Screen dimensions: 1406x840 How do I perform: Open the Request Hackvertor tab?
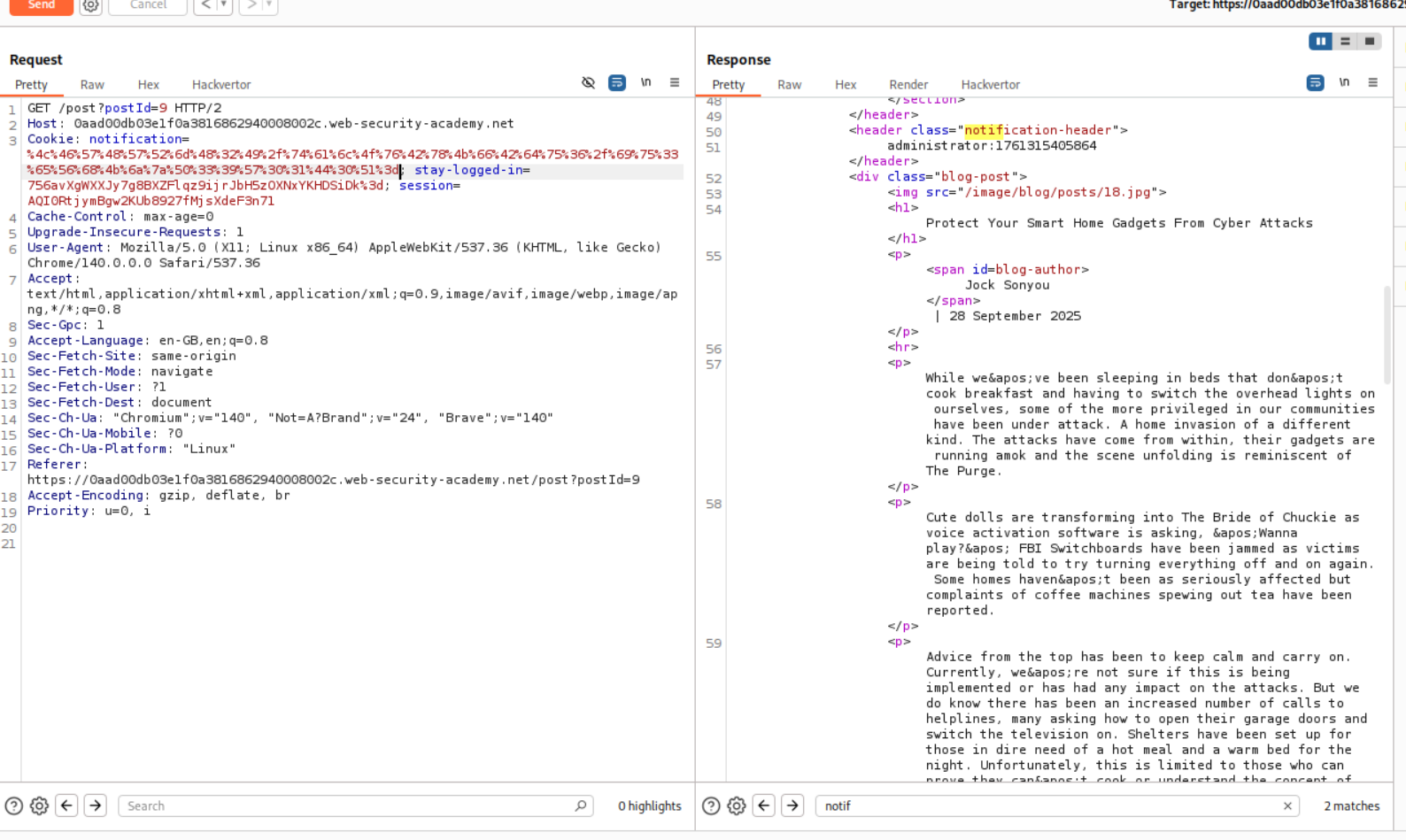(221, 85)
